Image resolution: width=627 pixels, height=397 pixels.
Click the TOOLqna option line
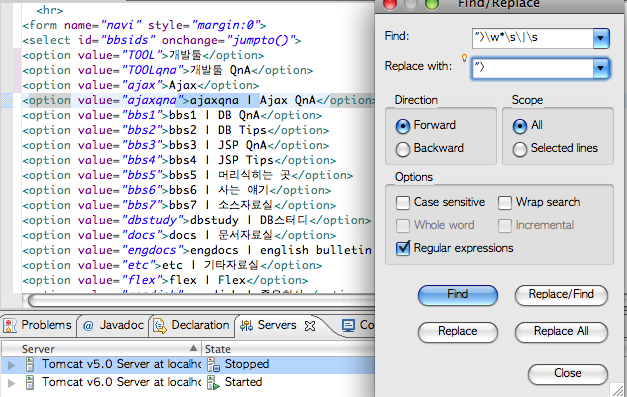point(168,70)
